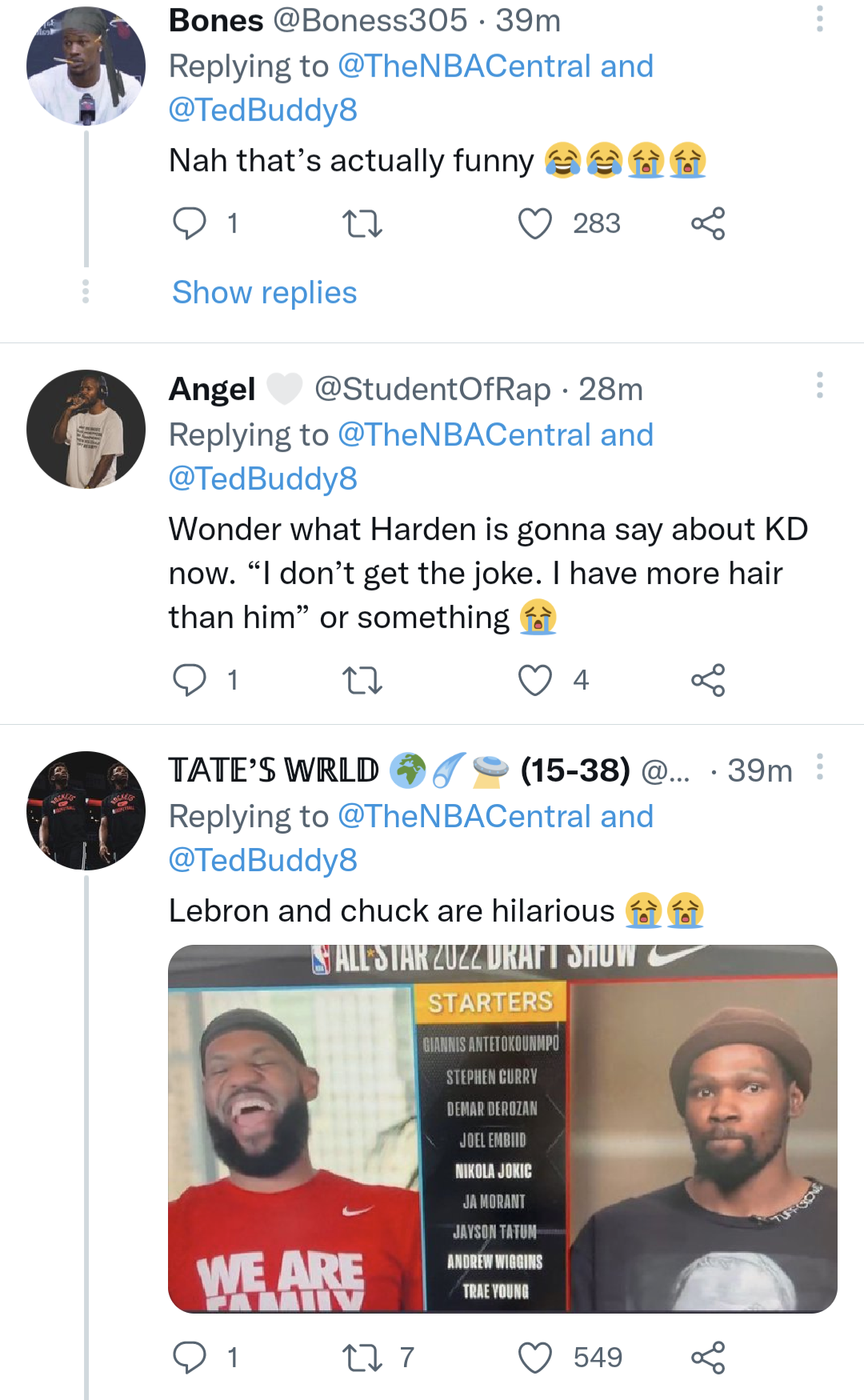The height and width of the screenshot is (1400, 864).
Task: Like the tweet with 549 likes
Action: coord(534,1356)
